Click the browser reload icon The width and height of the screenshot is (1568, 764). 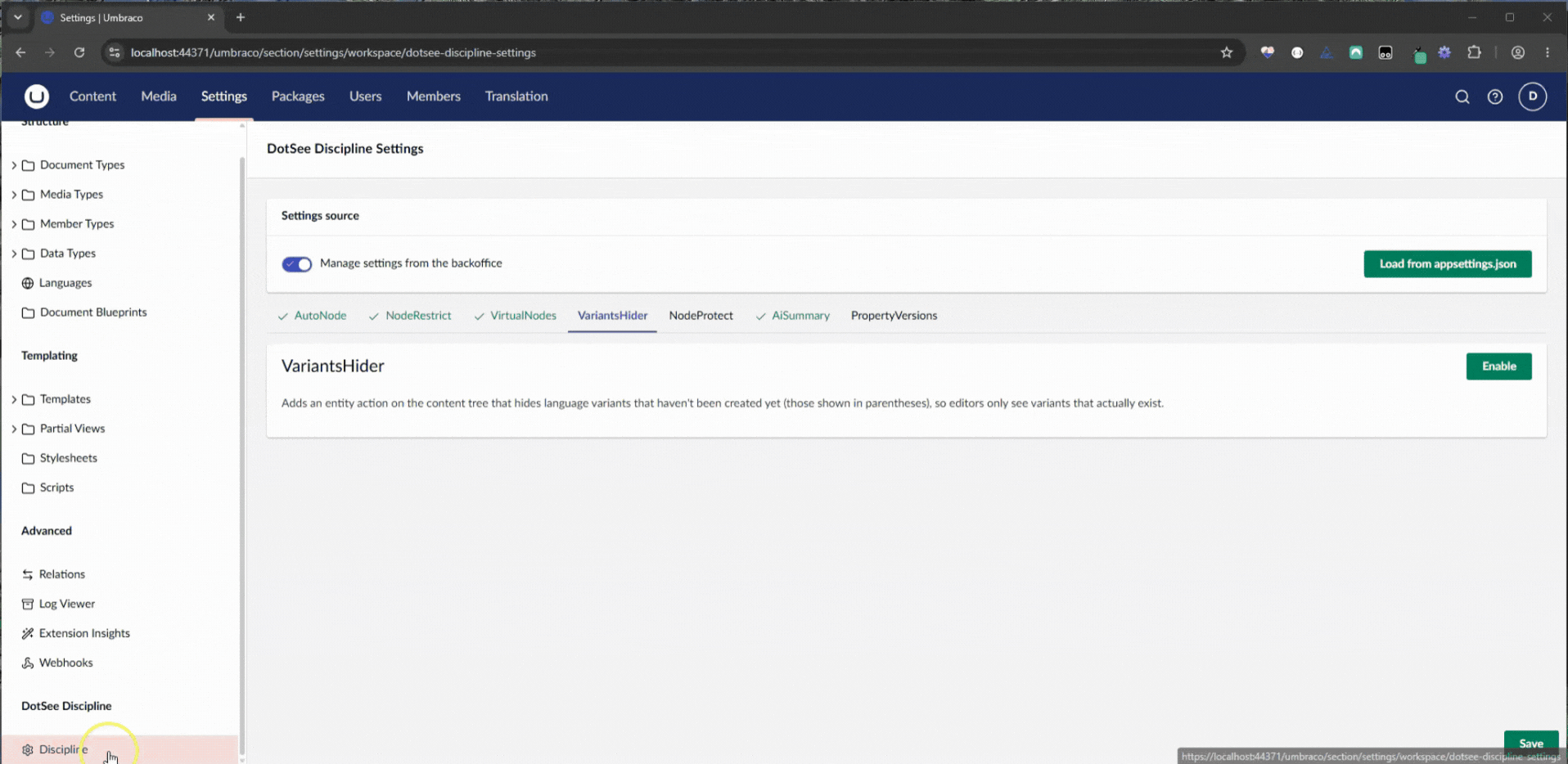(79, 52)
